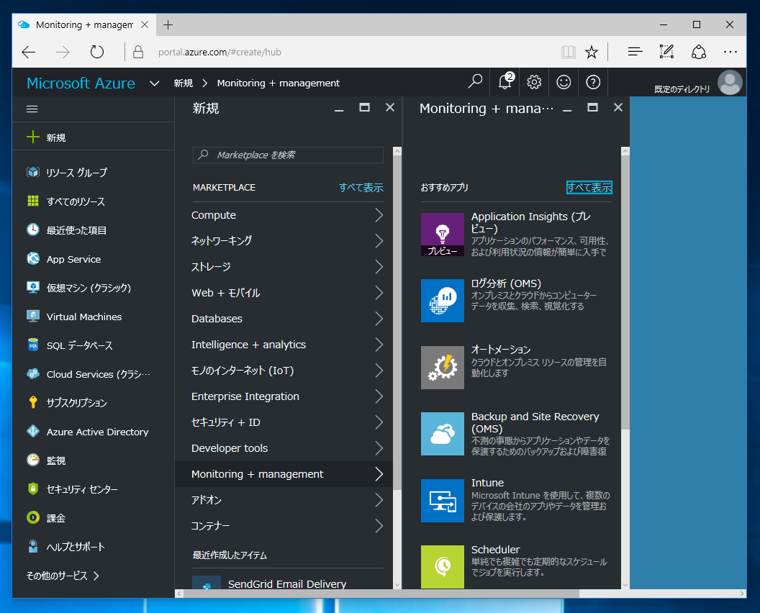
Task: Open Edge web note icon
Action: pos(666,51)
